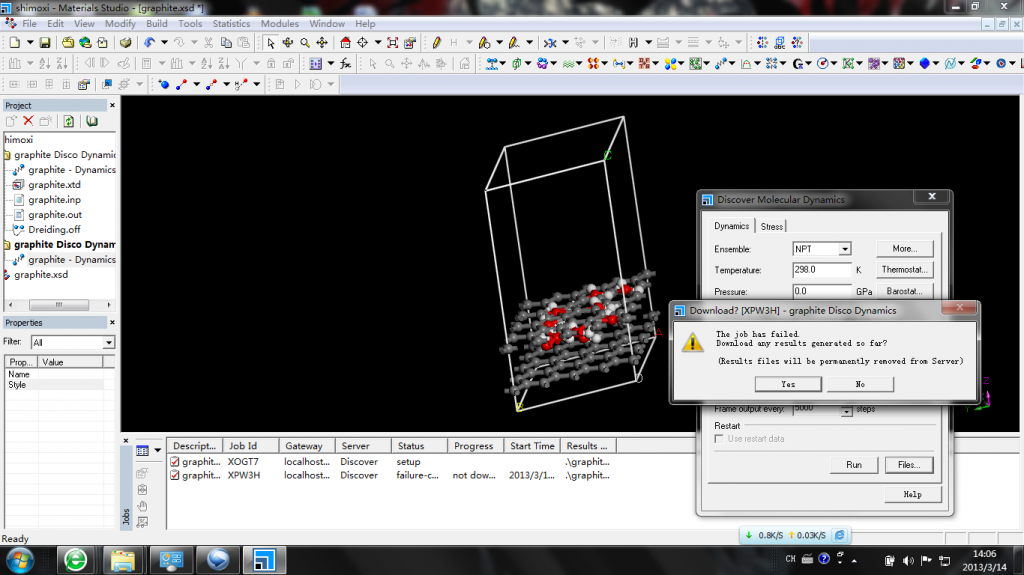
Task: Select the Sketch Atom pencil tool
Action: coord(436,42)
